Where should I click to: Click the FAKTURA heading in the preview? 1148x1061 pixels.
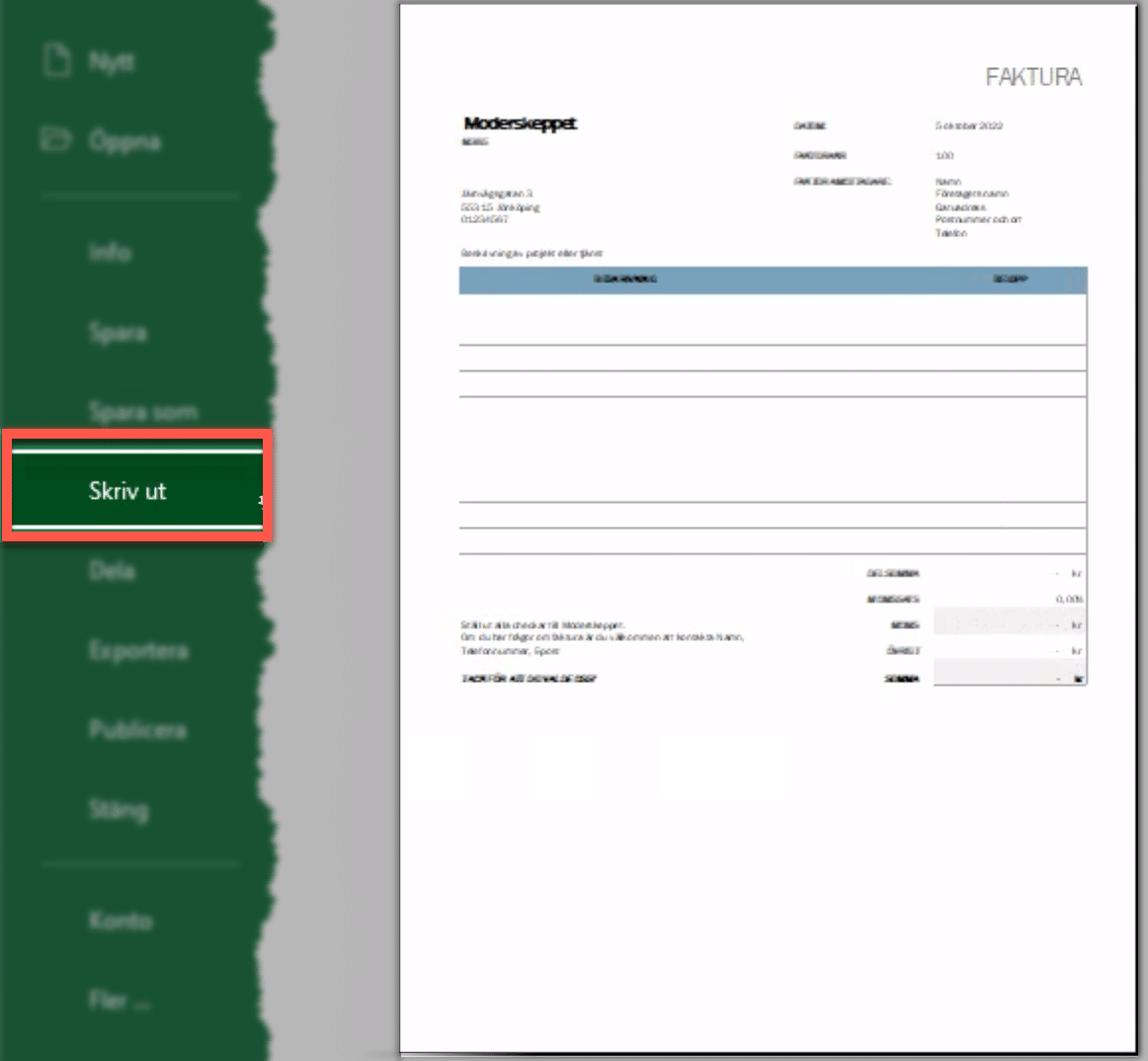click(1033, 77)
